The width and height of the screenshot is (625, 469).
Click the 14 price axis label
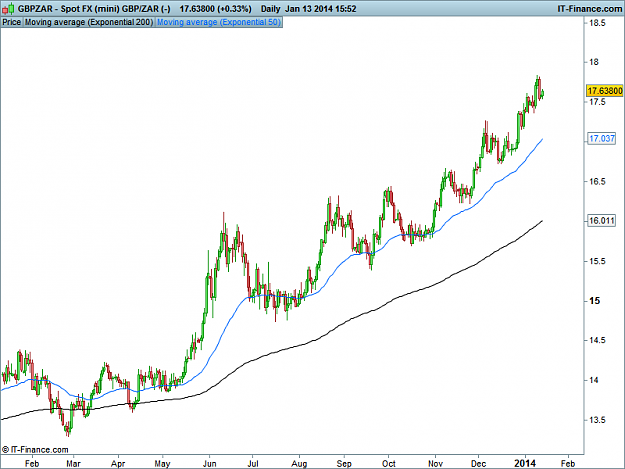coord(594,380)
